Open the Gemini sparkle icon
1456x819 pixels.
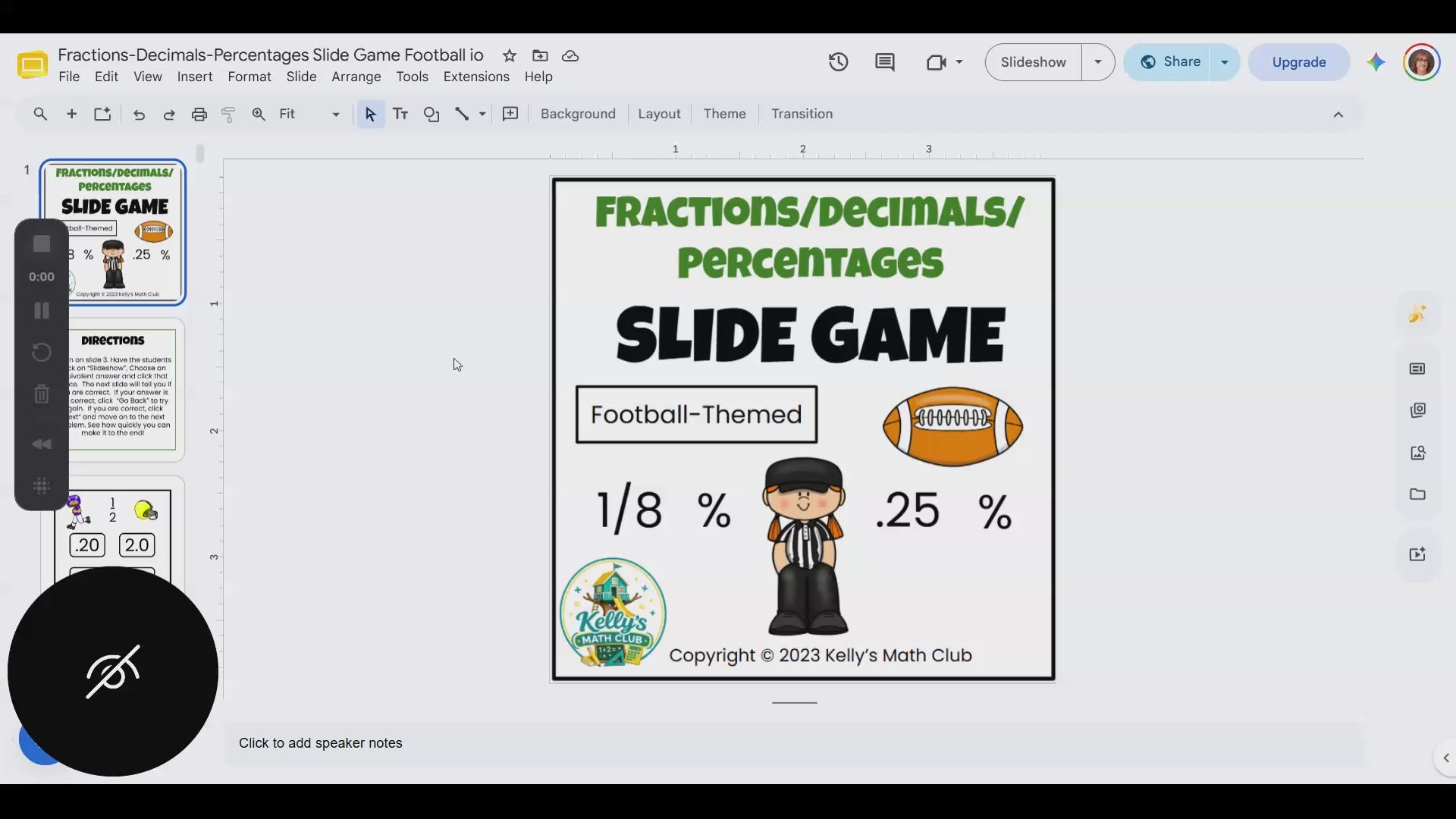pos(1376,62)
